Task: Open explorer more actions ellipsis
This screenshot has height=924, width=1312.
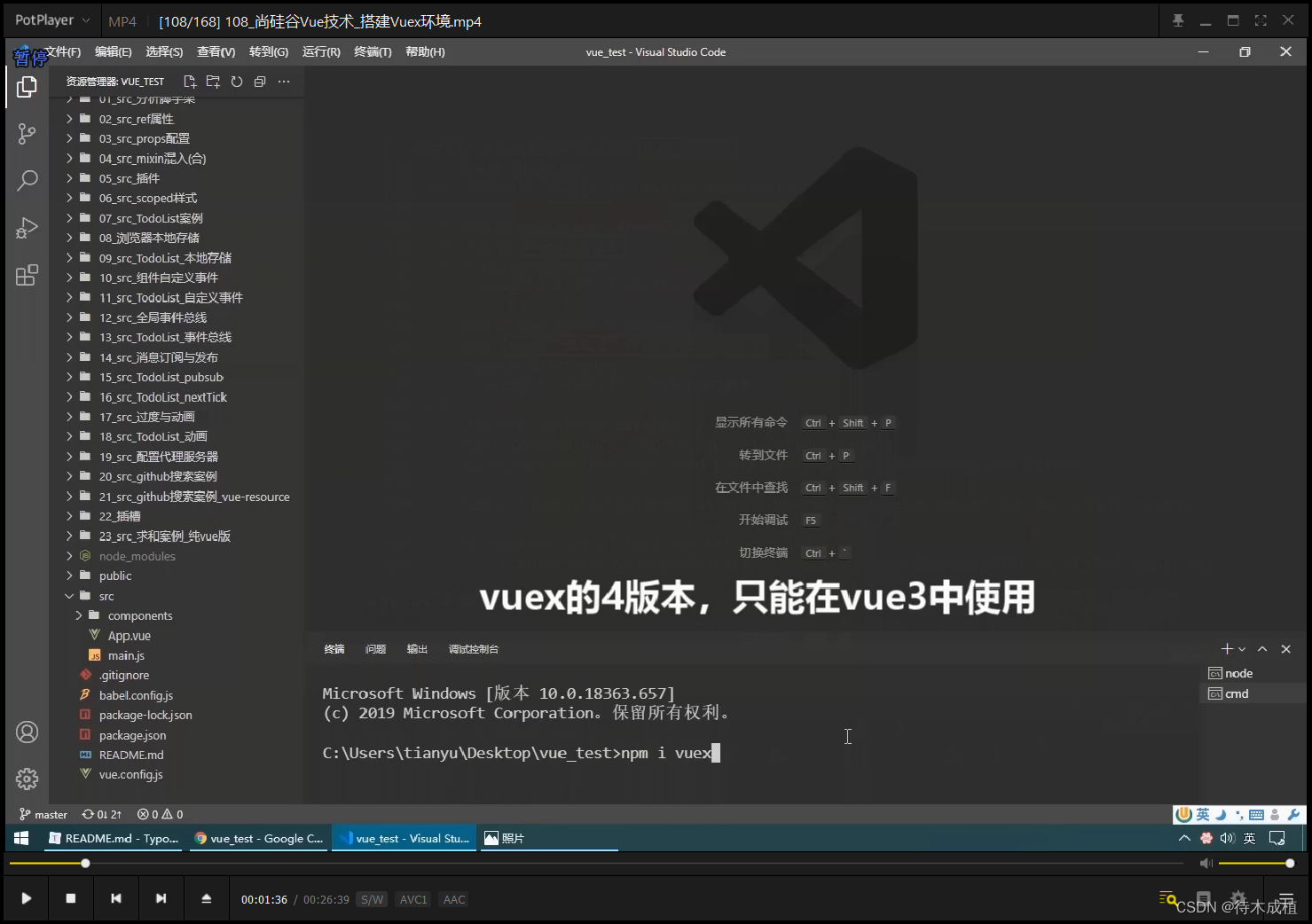Action: 284,82
